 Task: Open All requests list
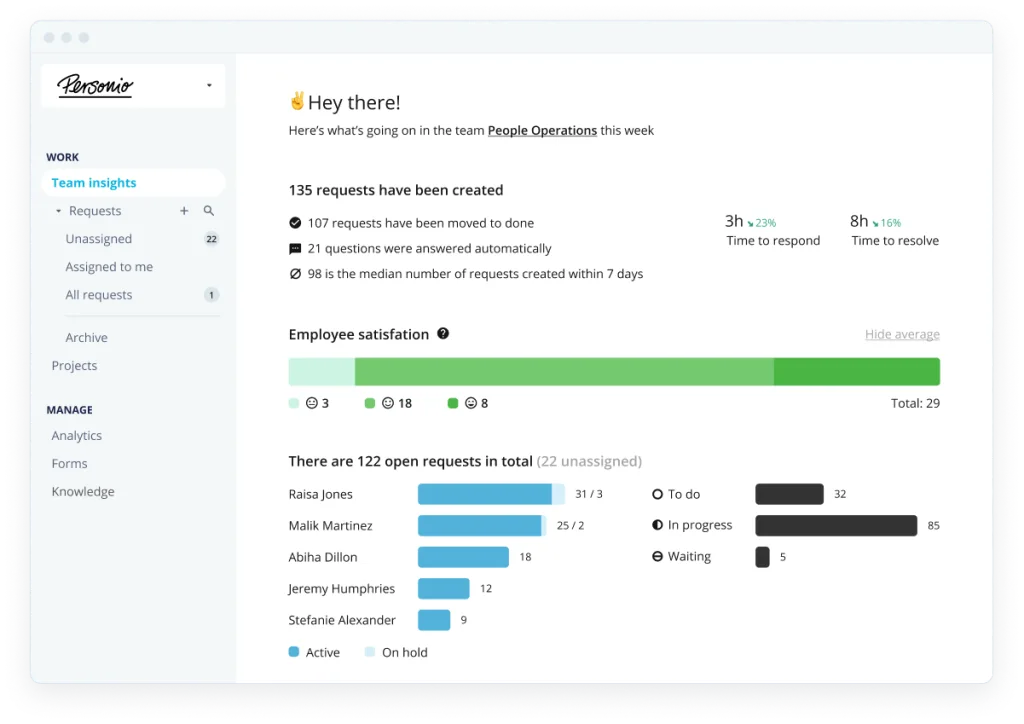click(99, 295)
